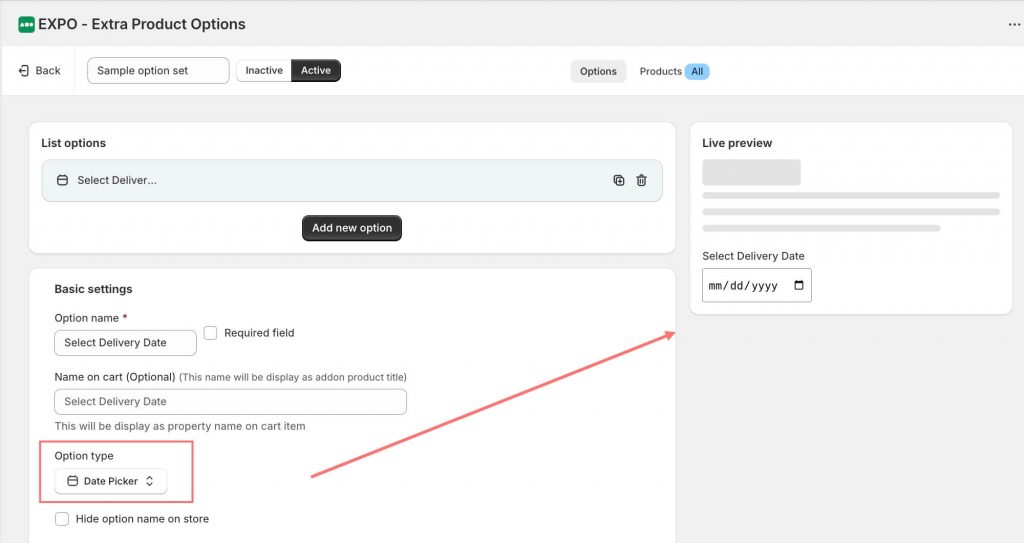
Task: Click the Add new option button
Action: (x=352, y=228)
